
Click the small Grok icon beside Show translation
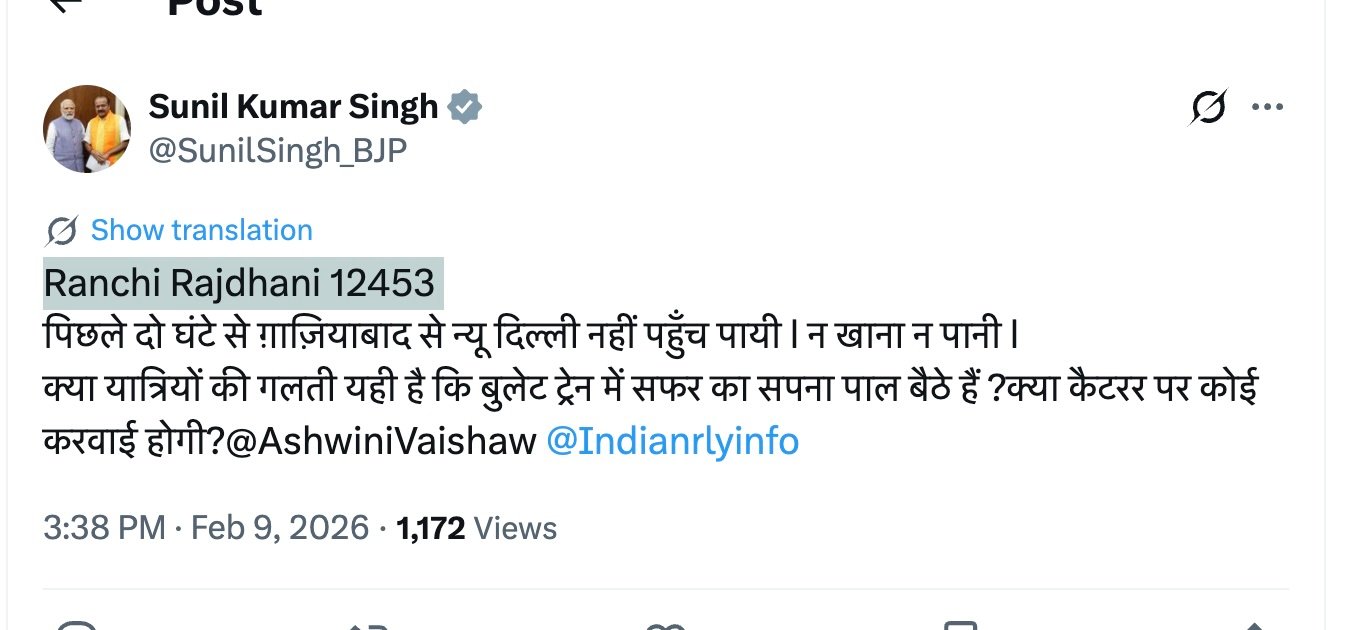[x=60, y=229]
